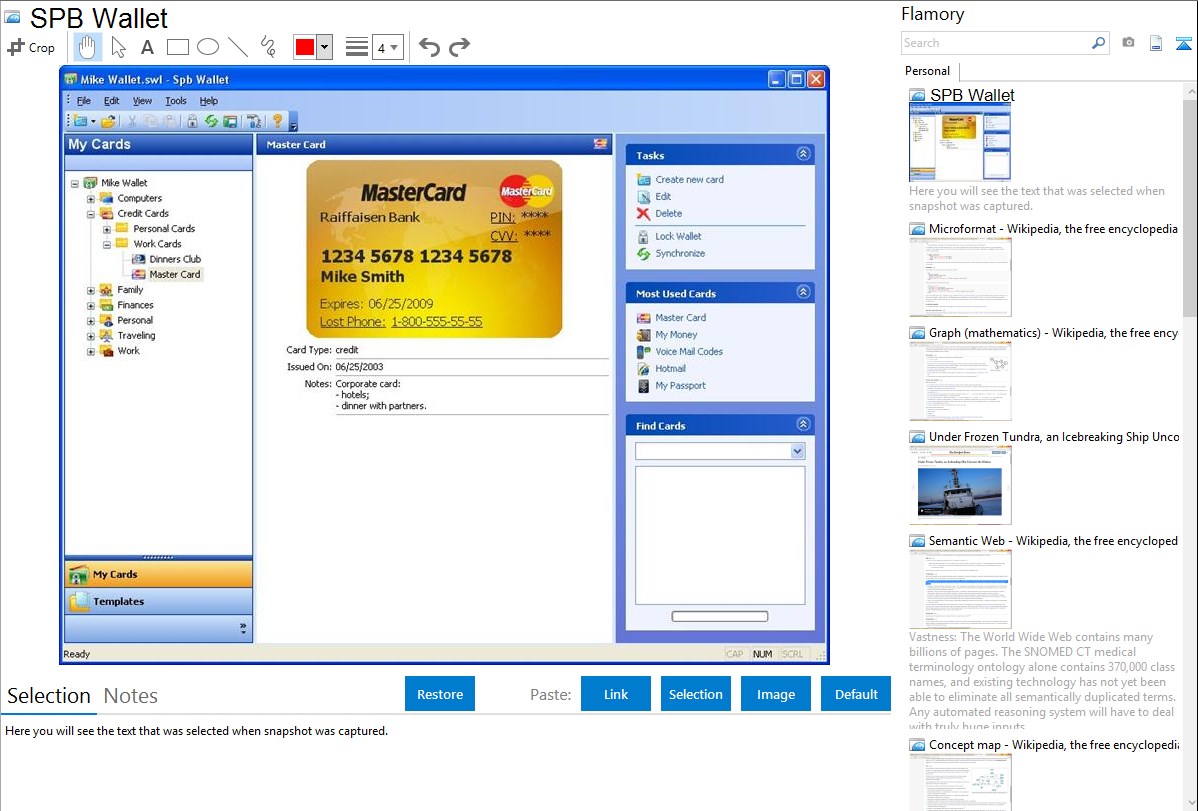Open the line width dropdown showing 4
Screen dimensions: 1198x811
click(x=388, y=47)
